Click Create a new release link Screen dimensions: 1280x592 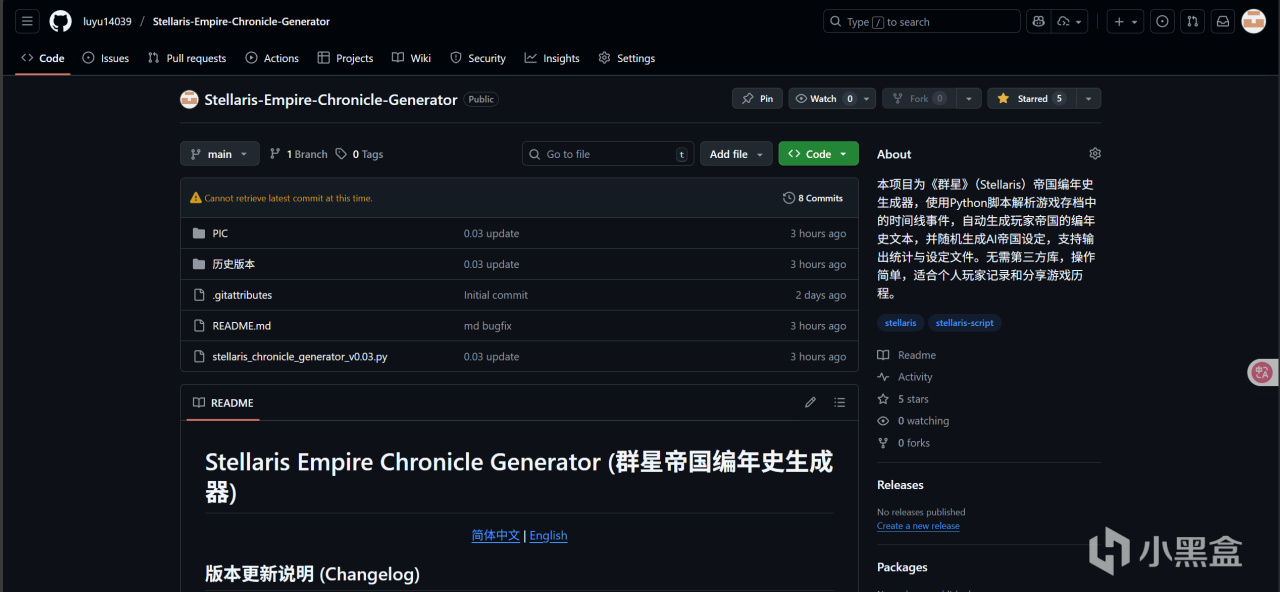point(918,526)
